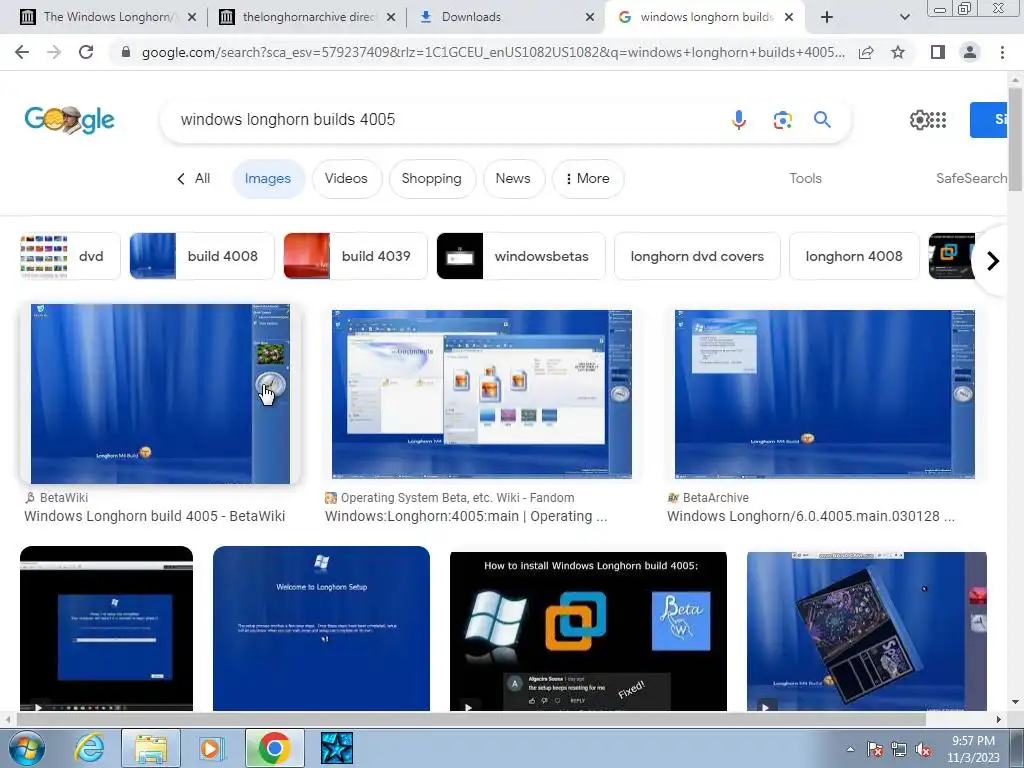This screenshot has width=1024, height=768.
Task: Switch to thelonghornarchive directory tab
Action: [x=307, y=17]
